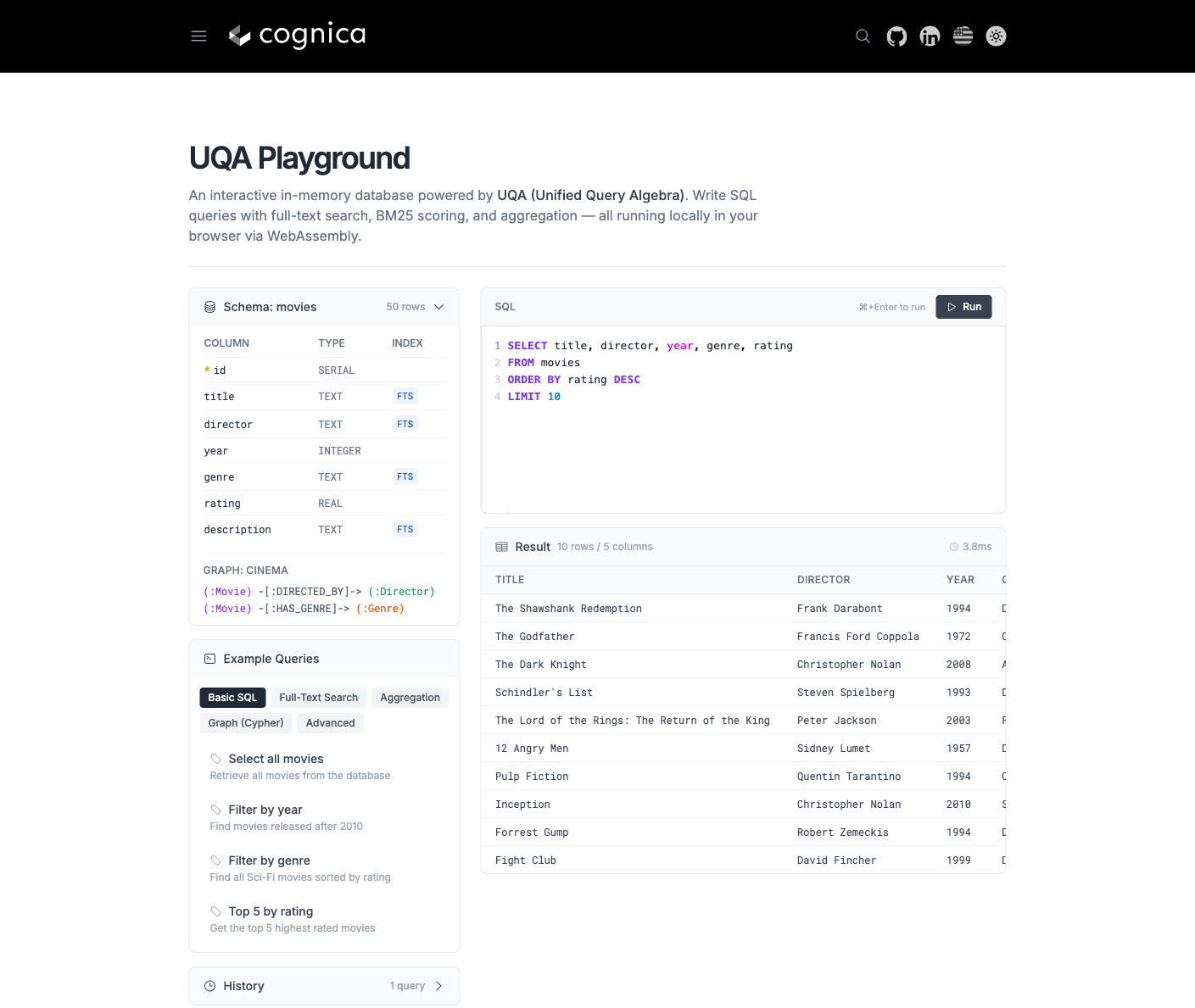
Task: Toggle the FTS index badge on title
Action: [405, 396]
